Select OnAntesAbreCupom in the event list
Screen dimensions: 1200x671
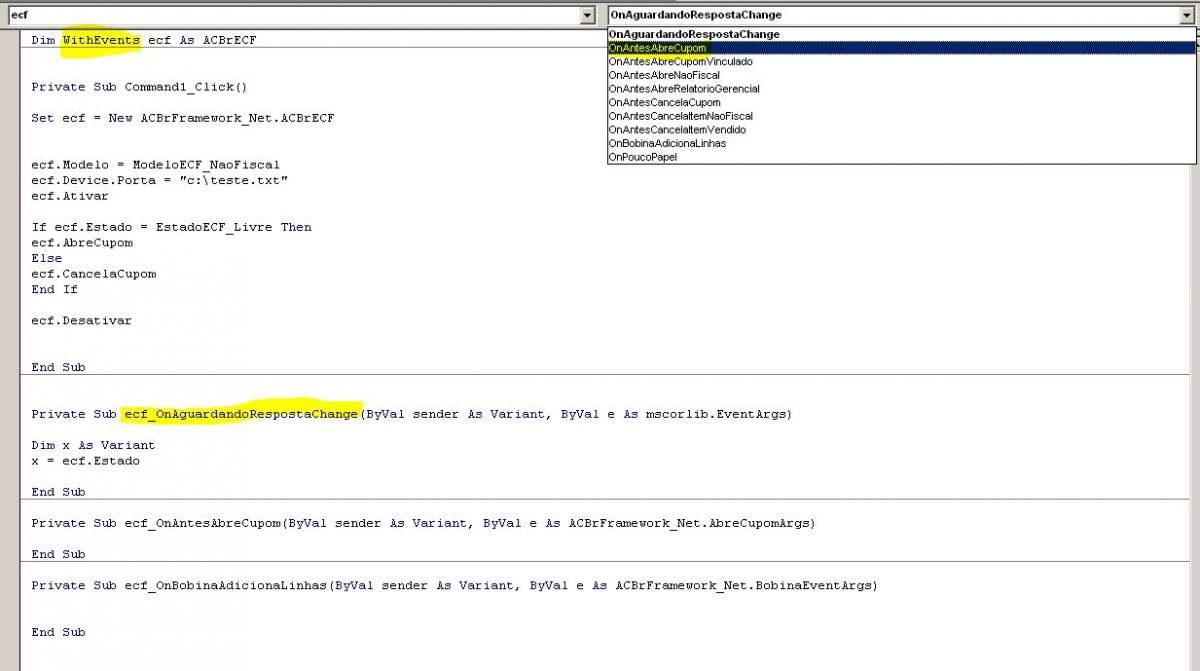[x=901, y=48]
